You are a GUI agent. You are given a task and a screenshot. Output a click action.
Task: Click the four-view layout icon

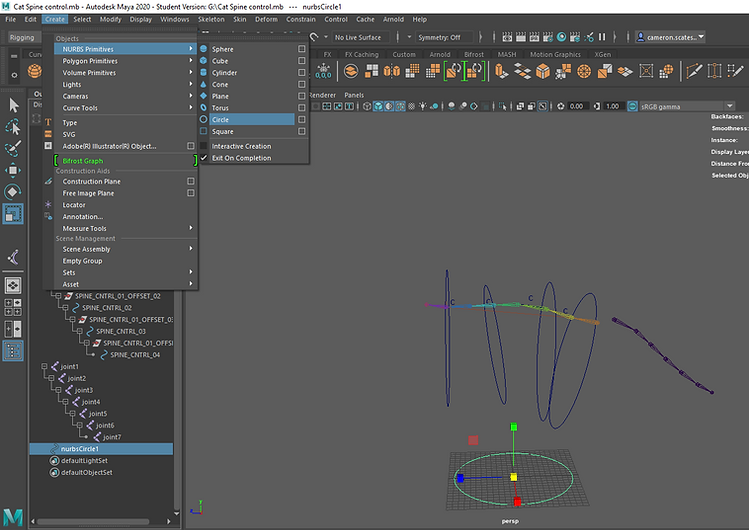coord(13,307)
